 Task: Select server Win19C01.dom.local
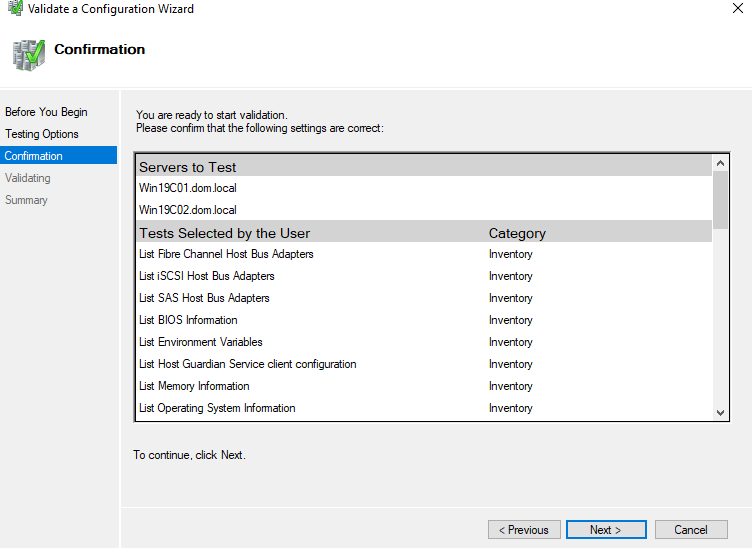click(x=188, y=188)
